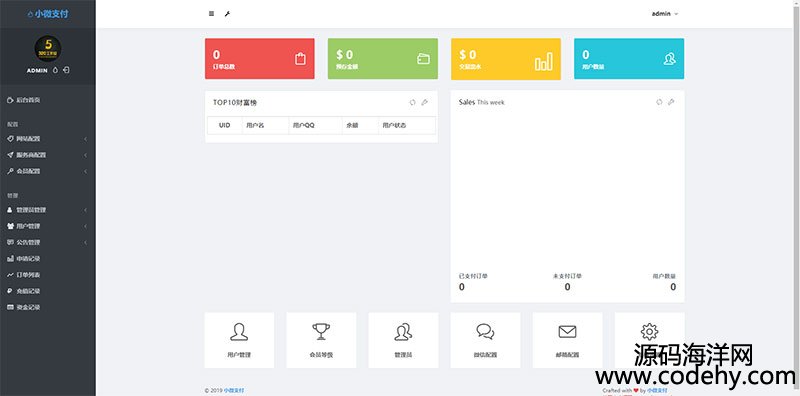Open the 用户管理 sidebar menu
Viewport: 800px width, 396px height.
[x=47, y=226]
